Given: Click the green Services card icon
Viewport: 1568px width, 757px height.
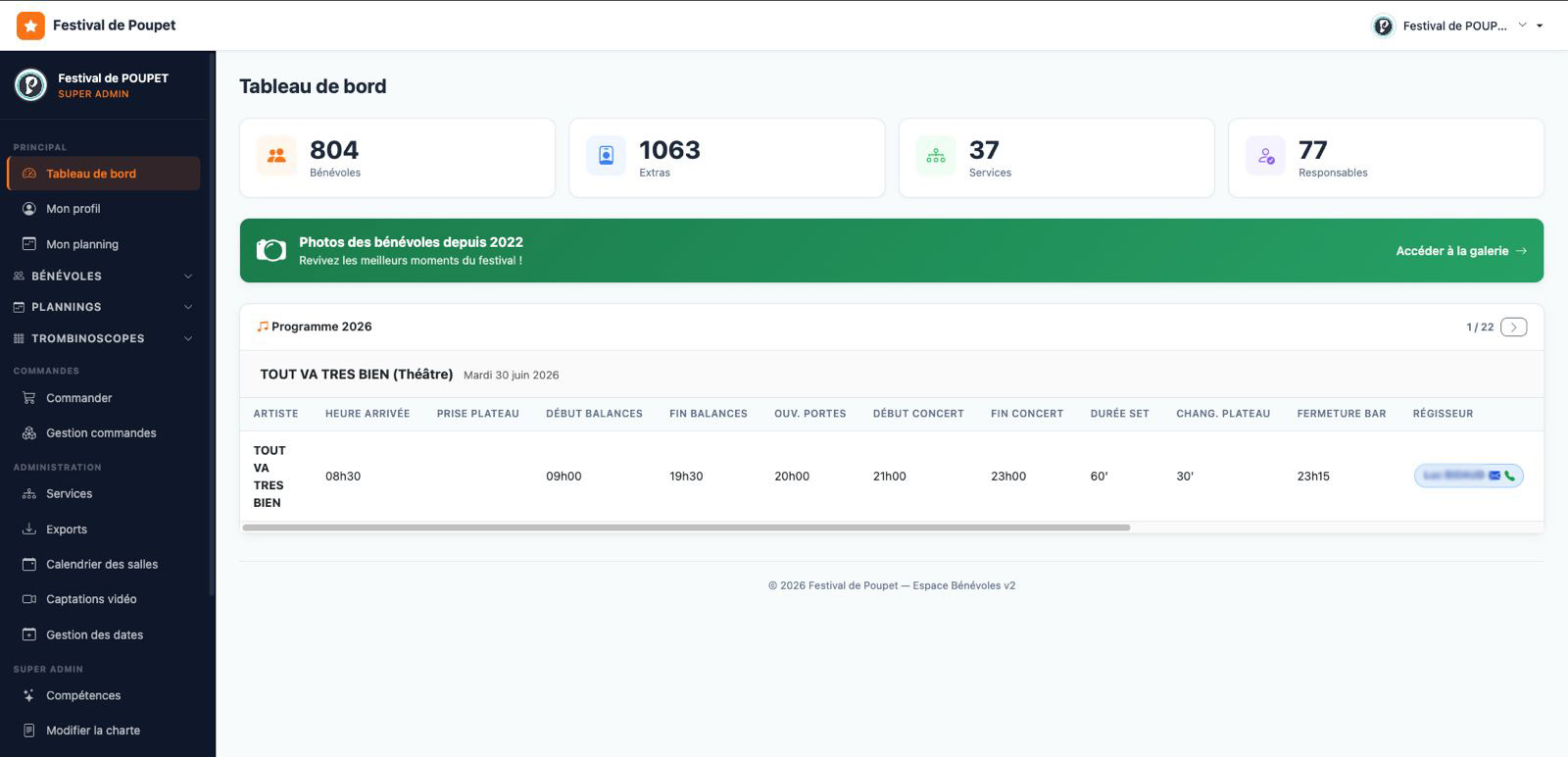Looking at the screenshot, I should coord(936,155).
